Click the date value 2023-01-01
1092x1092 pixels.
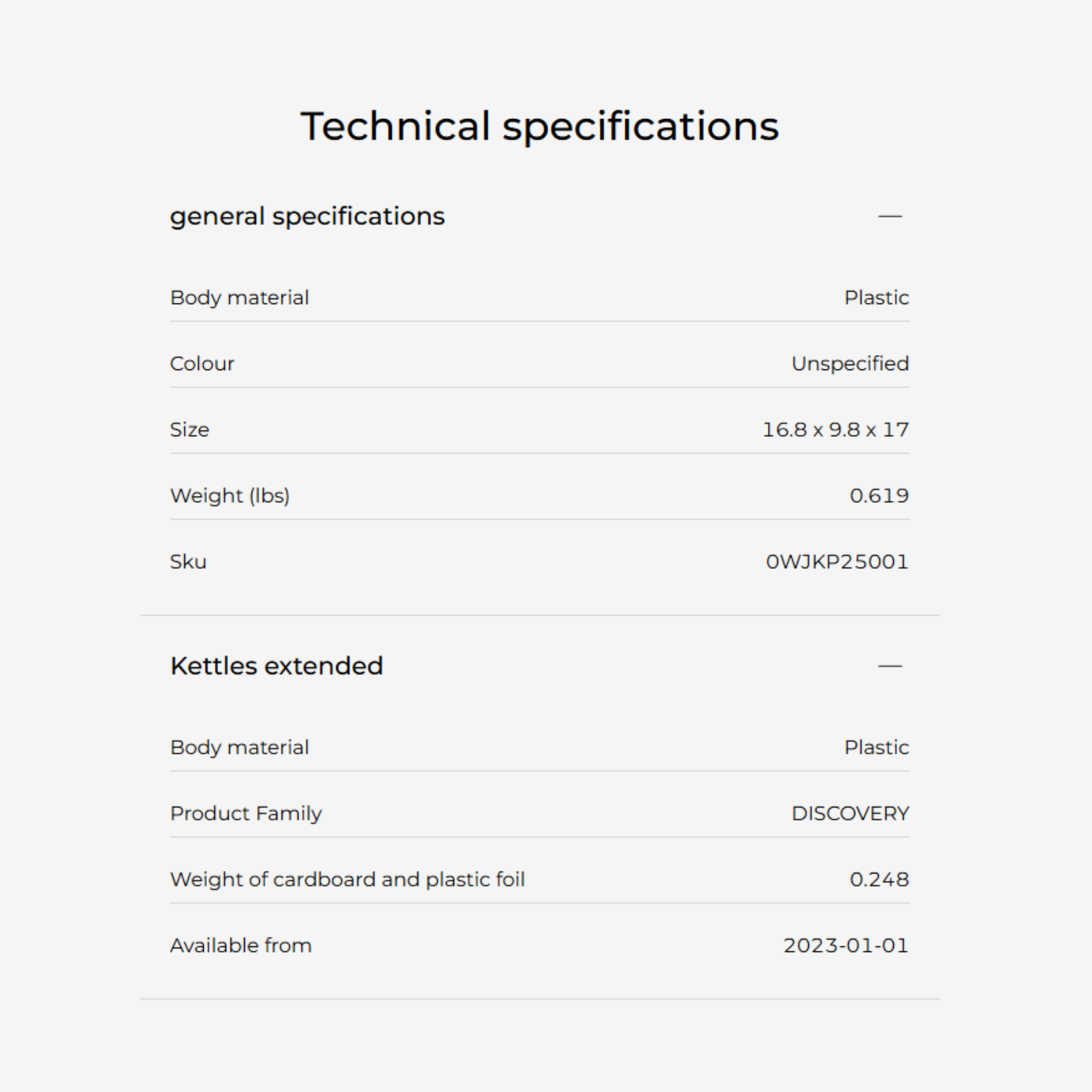[x=846, y=945]
